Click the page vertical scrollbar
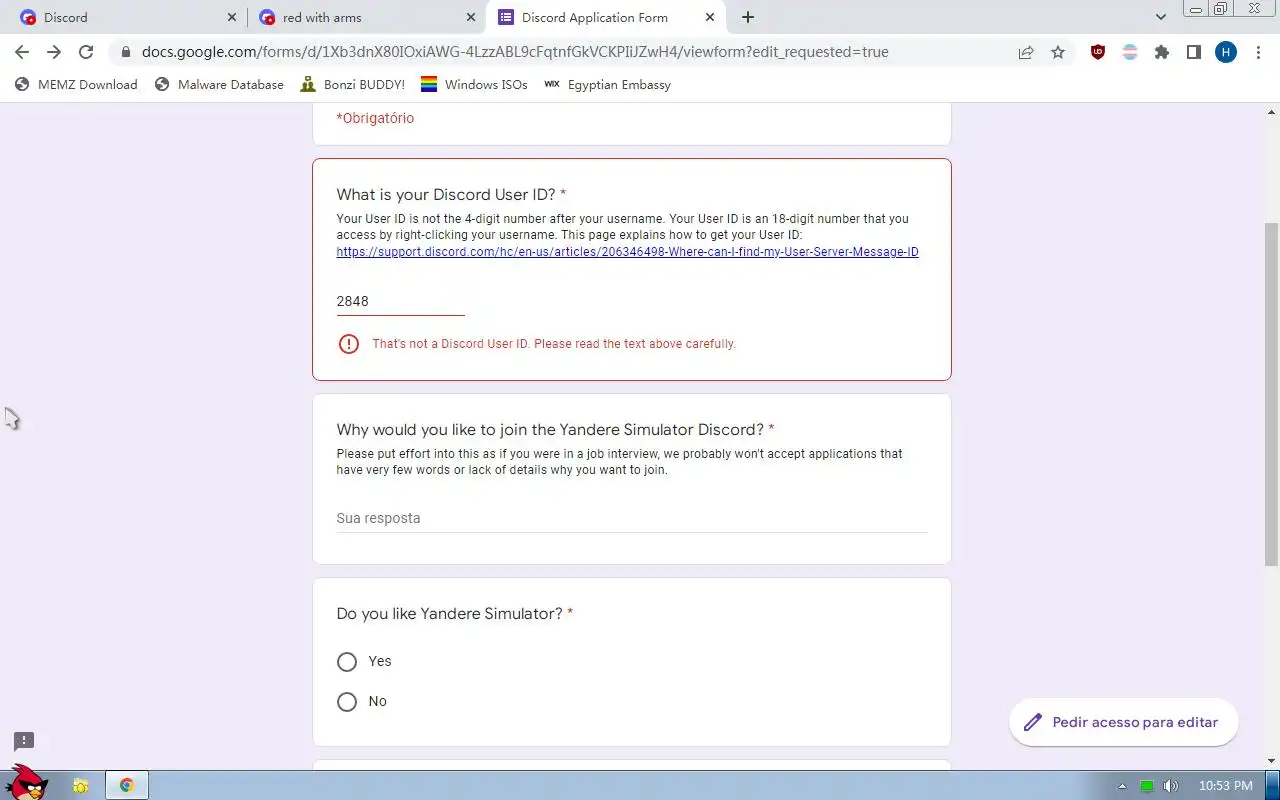1280x800 pixels. [x=1271, y=393]
